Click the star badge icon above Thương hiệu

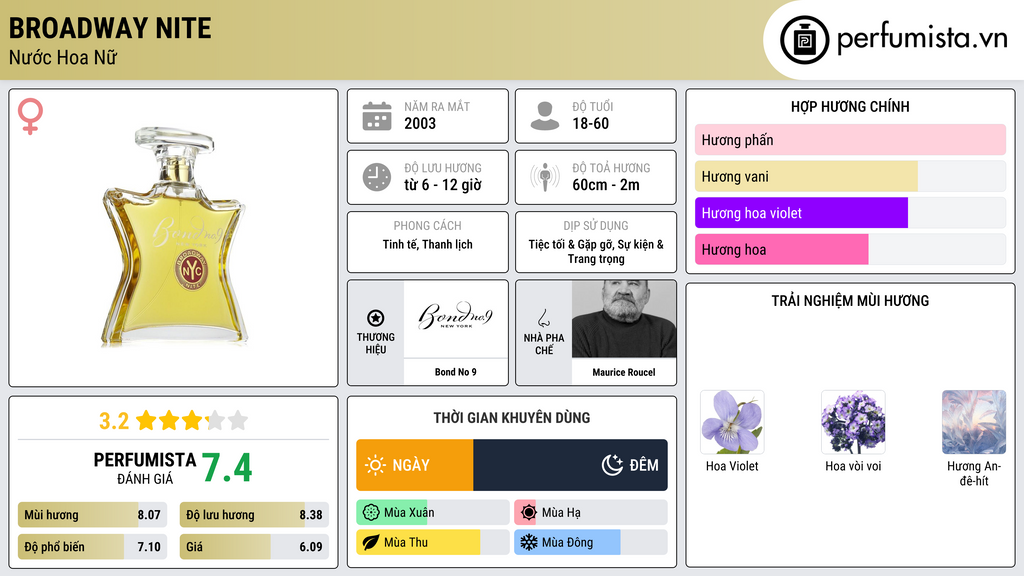pyautogui.click(x=376, y=318)
